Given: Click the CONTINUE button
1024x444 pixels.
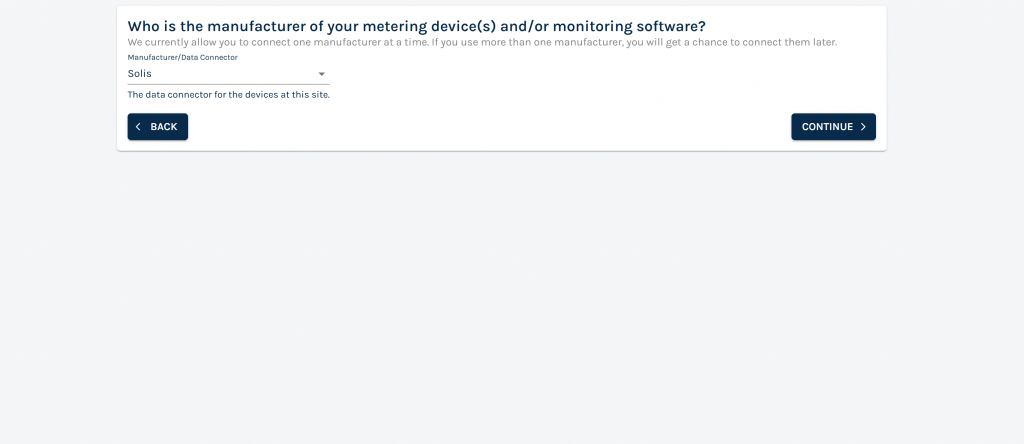Looking at the screenshot, I should (x=833, y=127).
